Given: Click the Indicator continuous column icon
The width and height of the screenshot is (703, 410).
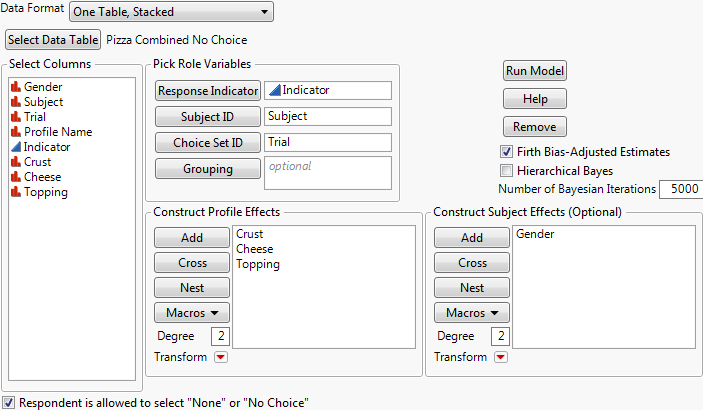Looking at the screenshot, I should click(16, 147).
